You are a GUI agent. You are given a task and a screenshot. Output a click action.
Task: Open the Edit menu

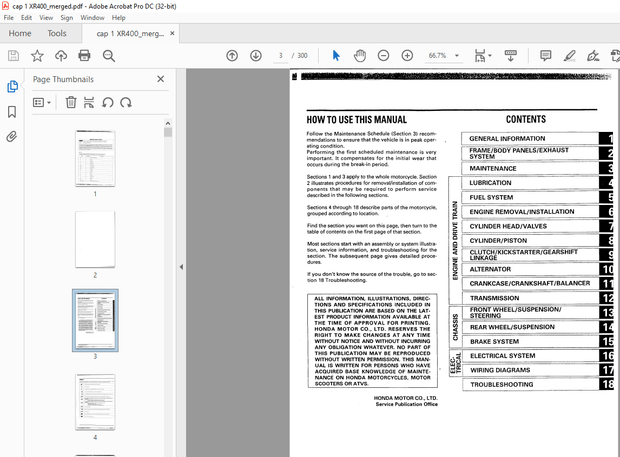coord(26,18)
